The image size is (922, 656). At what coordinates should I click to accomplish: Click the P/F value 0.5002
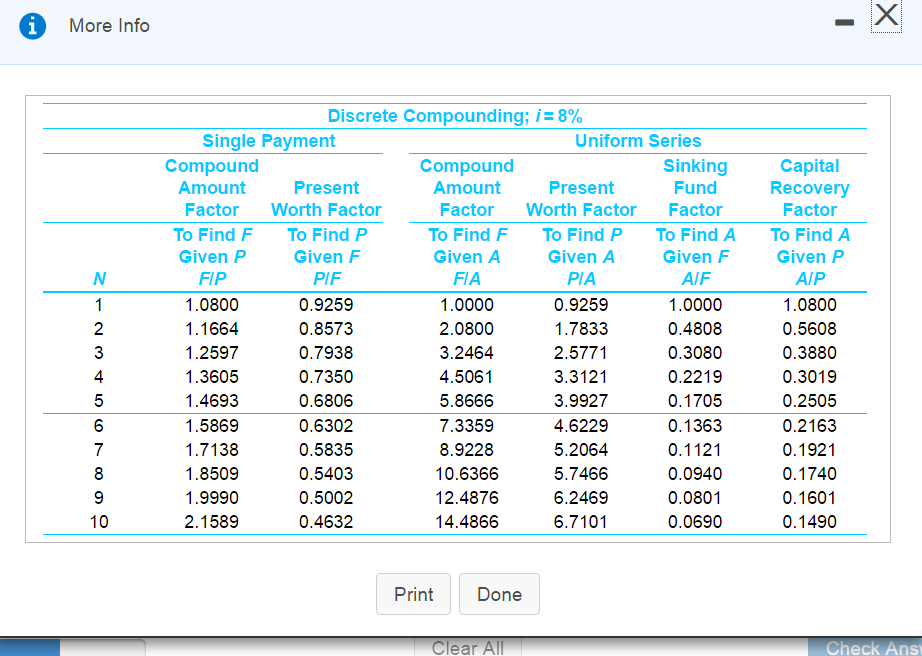point(326,498)
